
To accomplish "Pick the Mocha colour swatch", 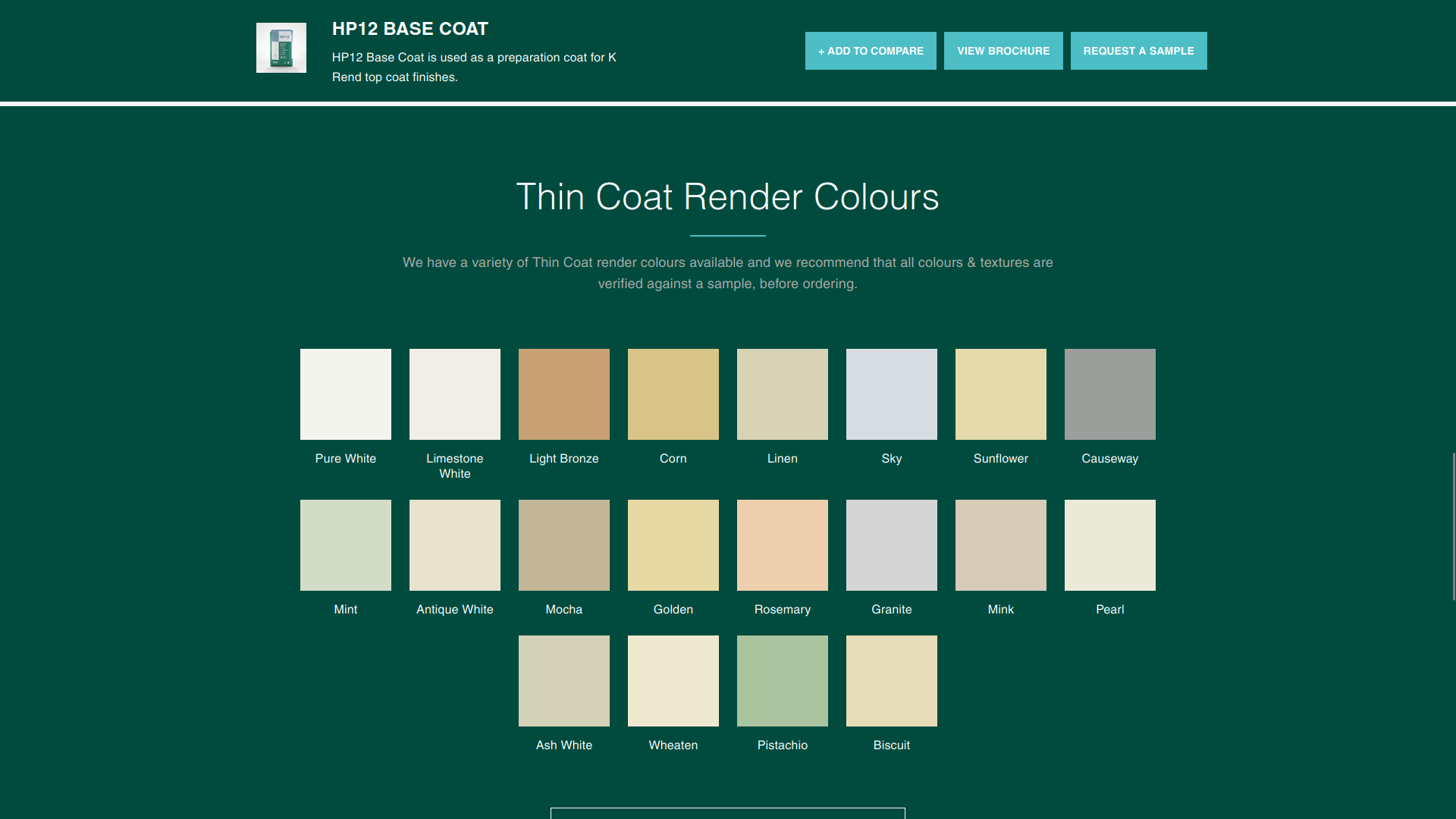I will [564, 545].
